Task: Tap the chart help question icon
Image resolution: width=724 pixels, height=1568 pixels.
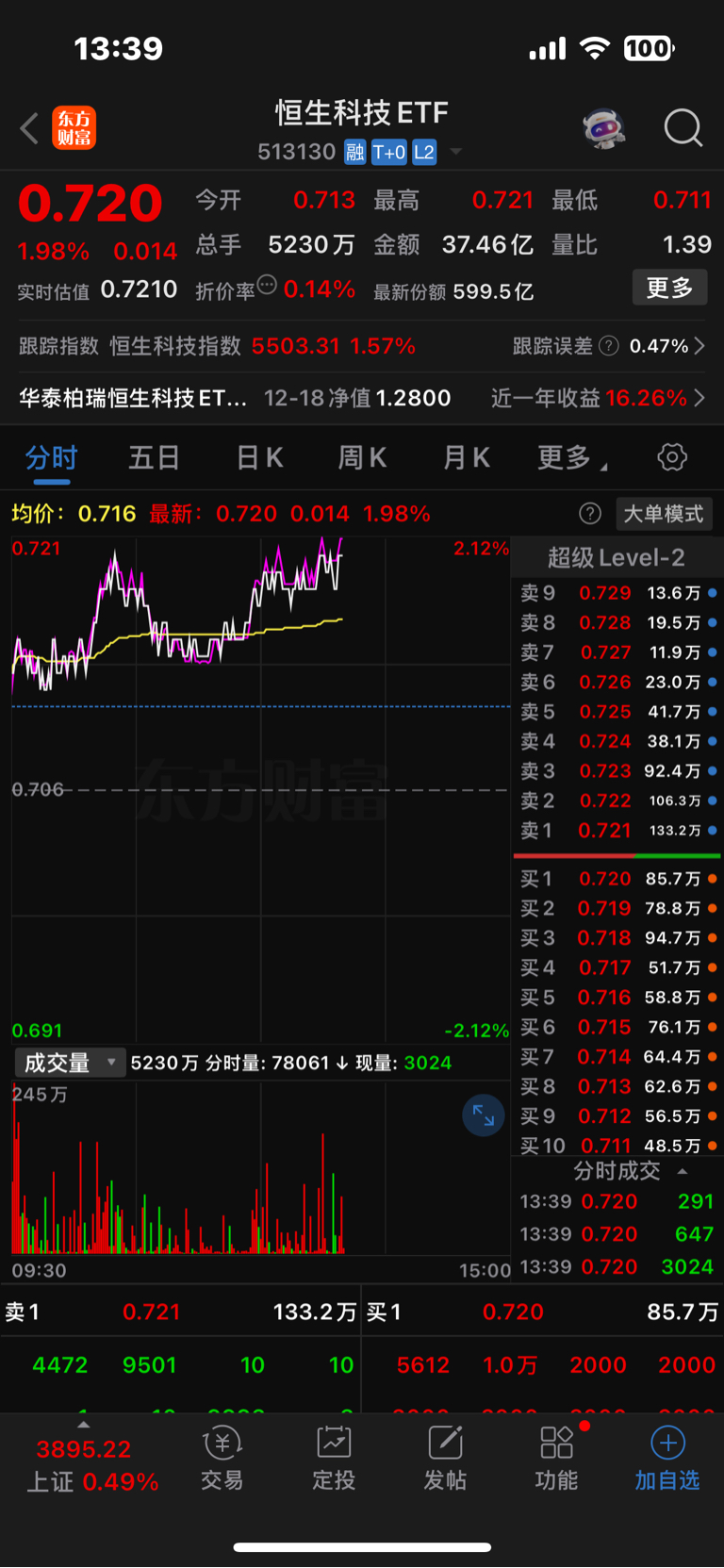Action: point(590,514)
